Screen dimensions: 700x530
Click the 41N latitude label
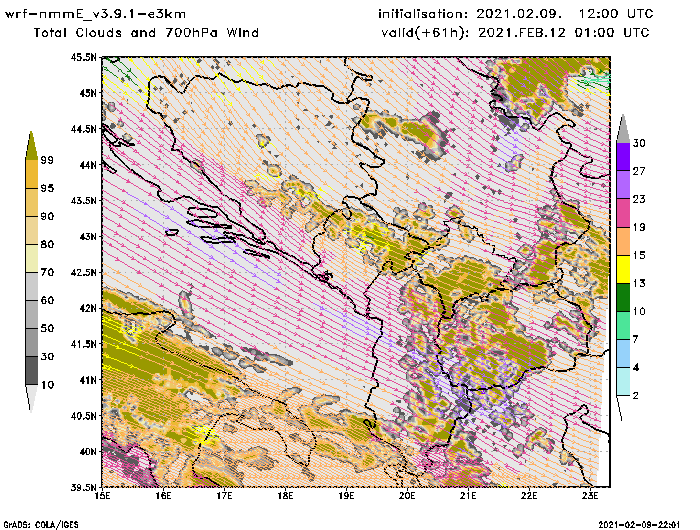[x=88, y=380]
